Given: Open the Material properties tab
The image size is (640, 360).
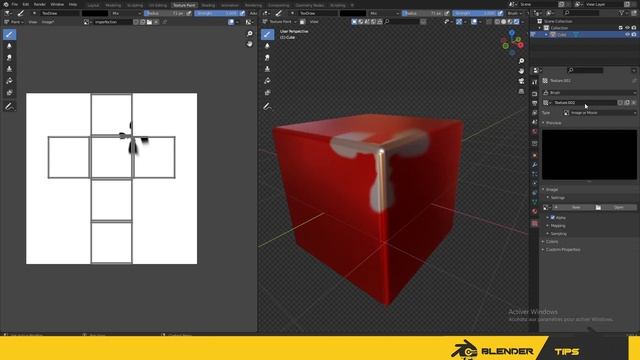Looking at the screenshot, I should (535, 211).
